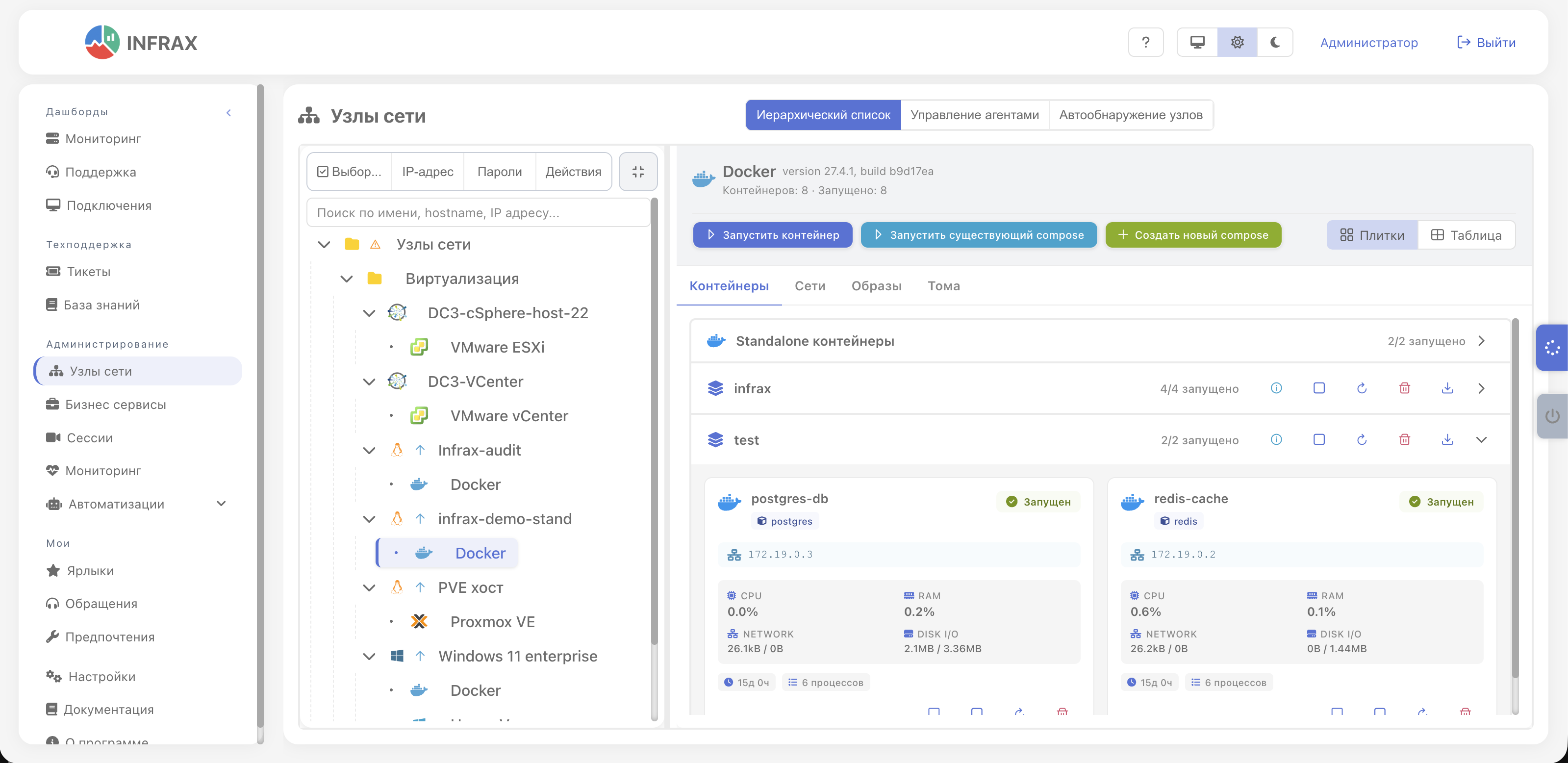Toggle the Выбор selection checkbox button

(x=350, y=172)
